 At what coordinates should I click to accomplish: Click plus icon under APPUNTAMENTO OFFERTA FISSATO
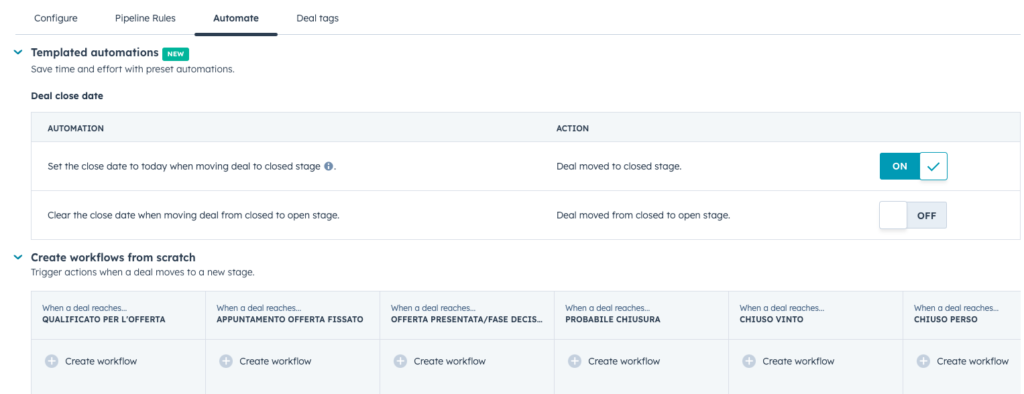tap(226, 361)
